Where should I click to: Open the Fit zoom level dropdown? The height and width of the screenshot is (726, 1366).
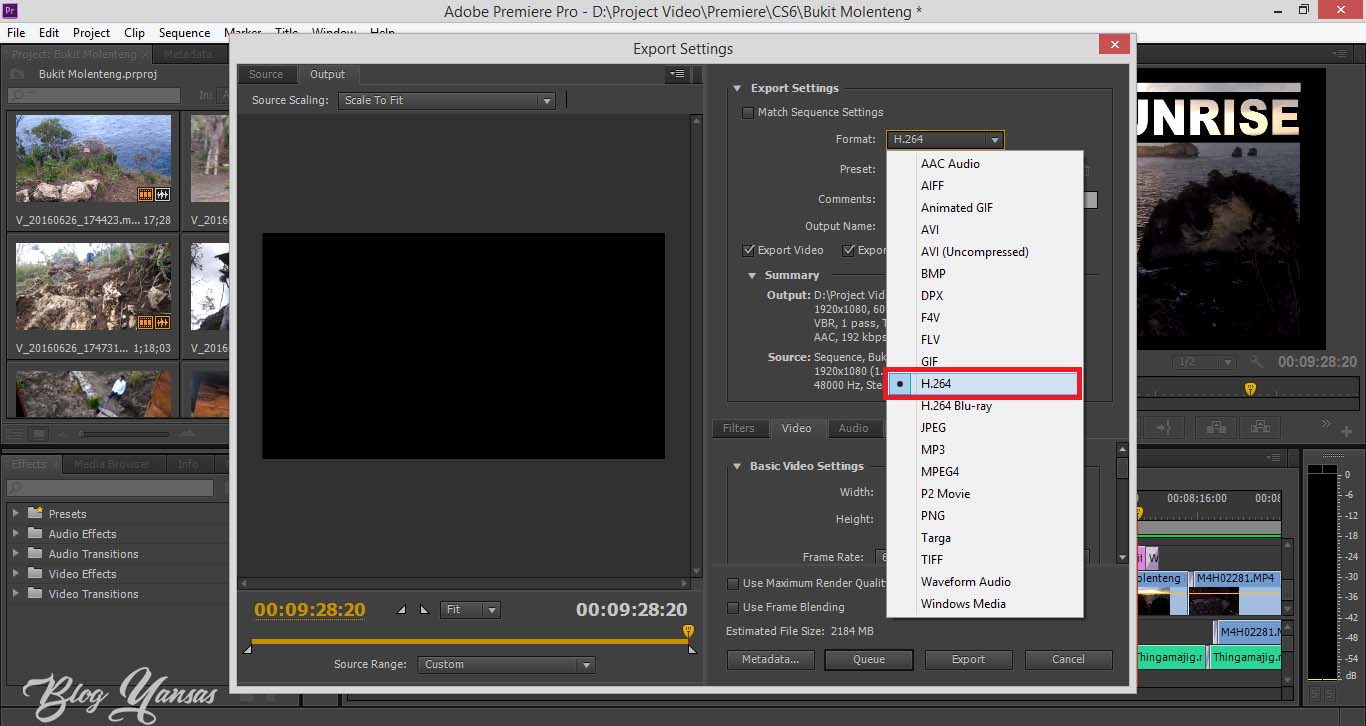pyautogui.click(x=470, y=609)
